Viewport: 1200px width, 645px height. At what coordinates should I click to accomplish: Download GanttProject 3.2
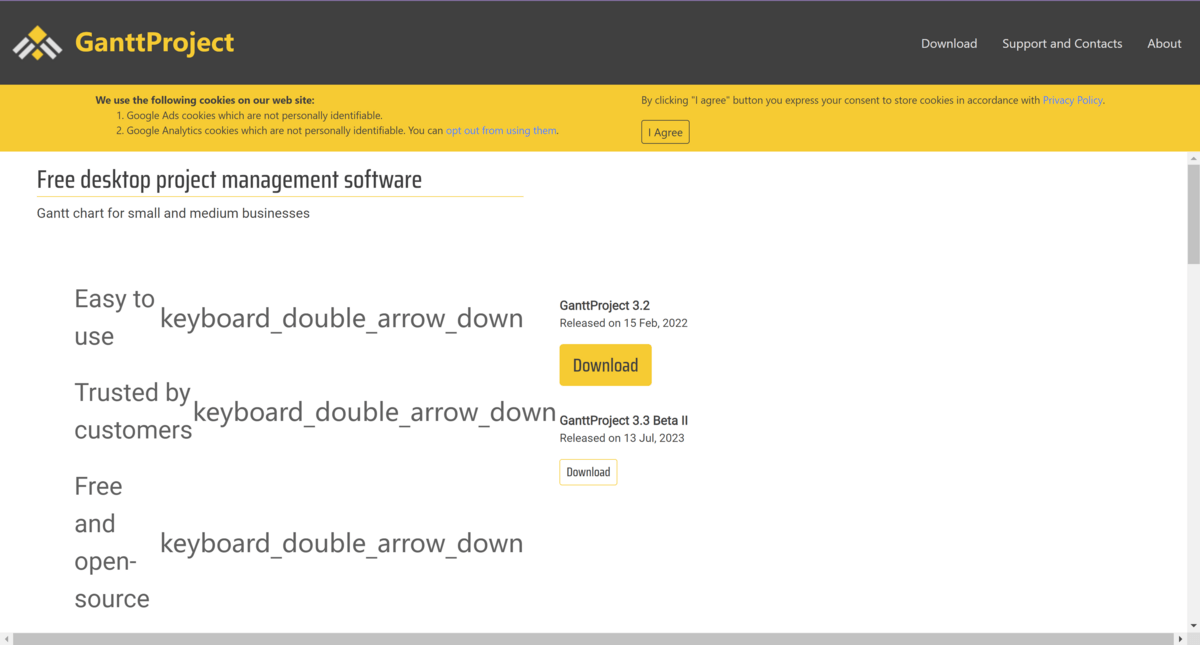[605, 365]
